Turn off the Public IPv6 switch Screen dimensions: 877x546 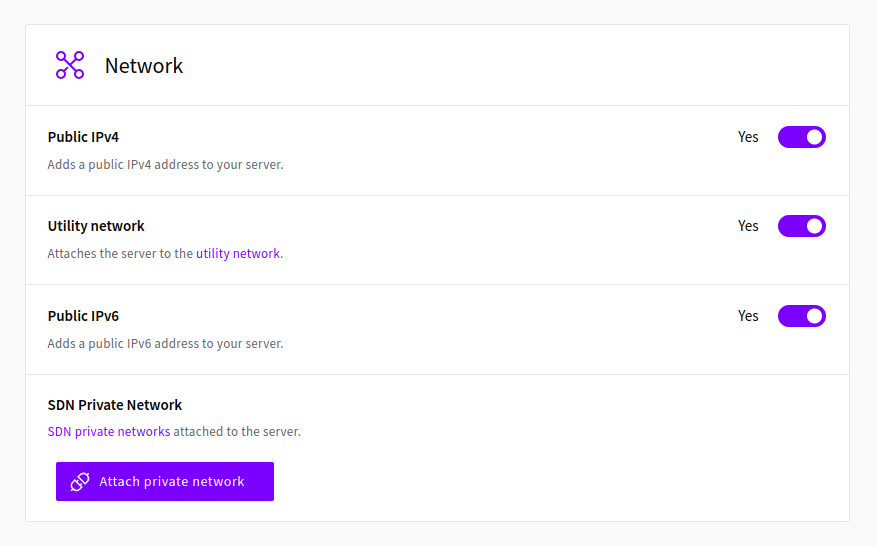coord(801,316)
